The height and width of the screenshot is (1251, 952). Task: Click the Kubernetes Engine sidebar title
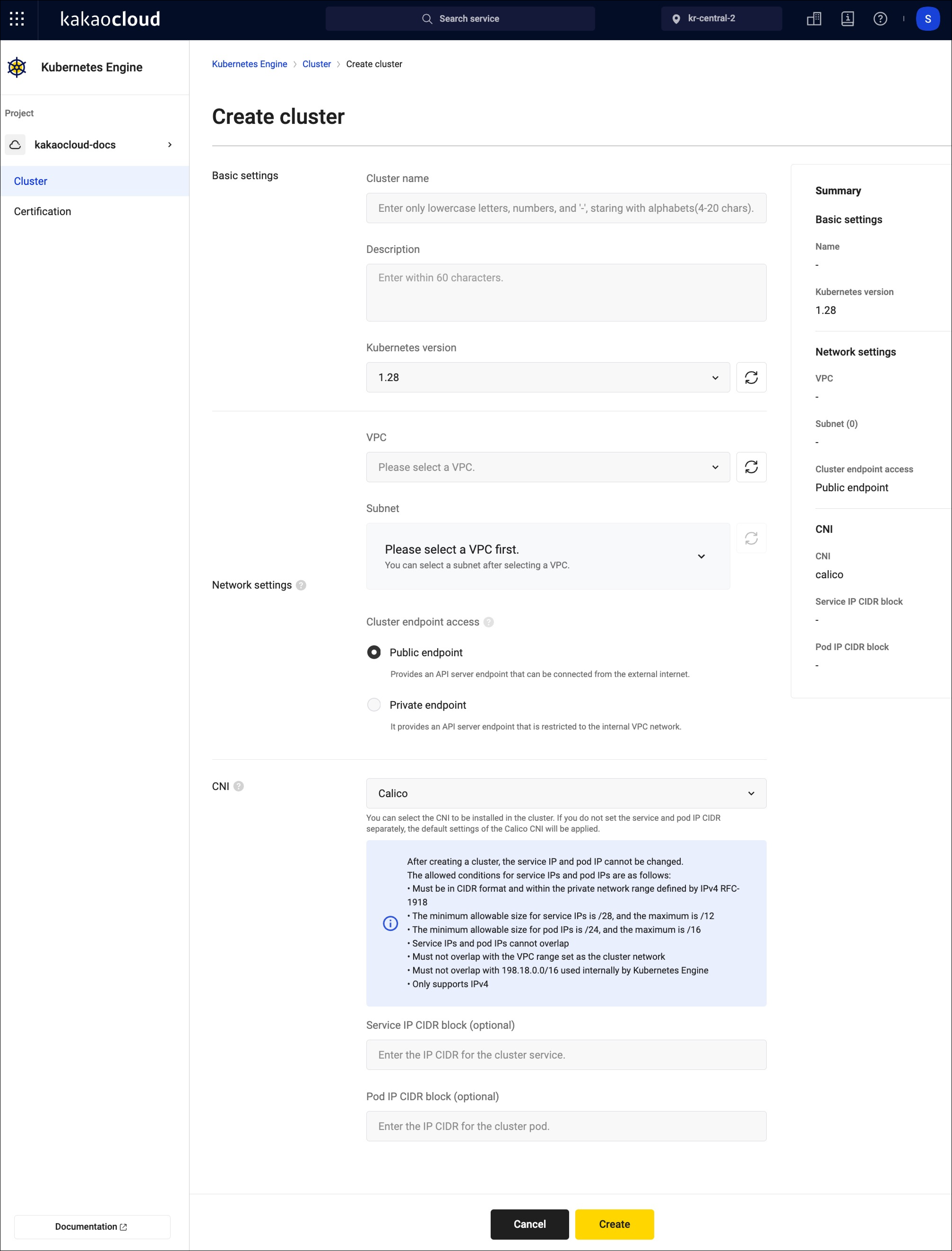(x=92, y=67)
